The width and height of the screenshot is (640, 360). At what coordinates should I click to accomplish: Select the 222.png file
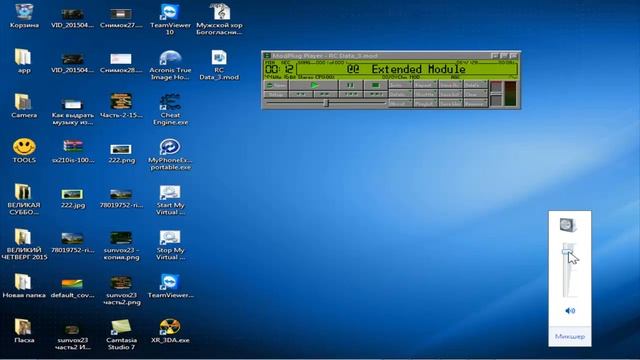pyautogui.click(x=121, y=153)
